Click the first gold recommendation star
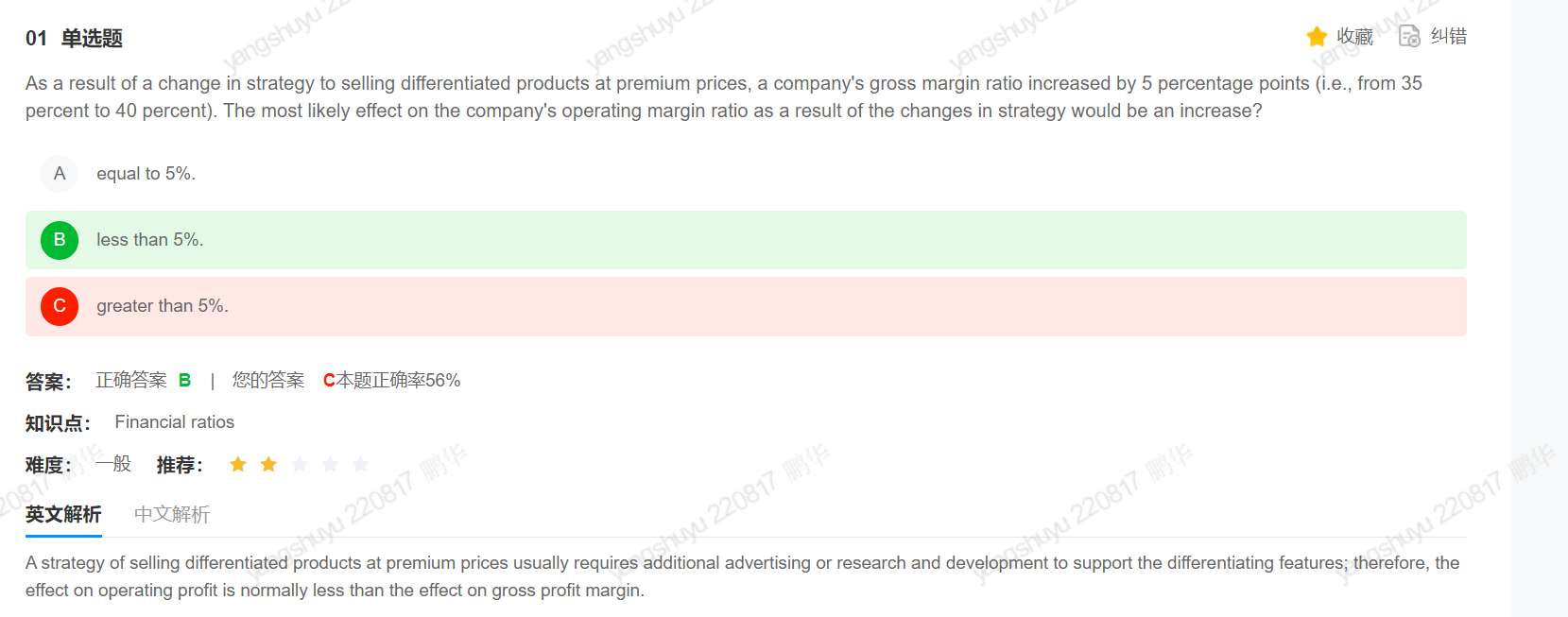Image resolution: width=1568 pixels, height=617 pixels. pyautogui.click(x=238, y=464)
